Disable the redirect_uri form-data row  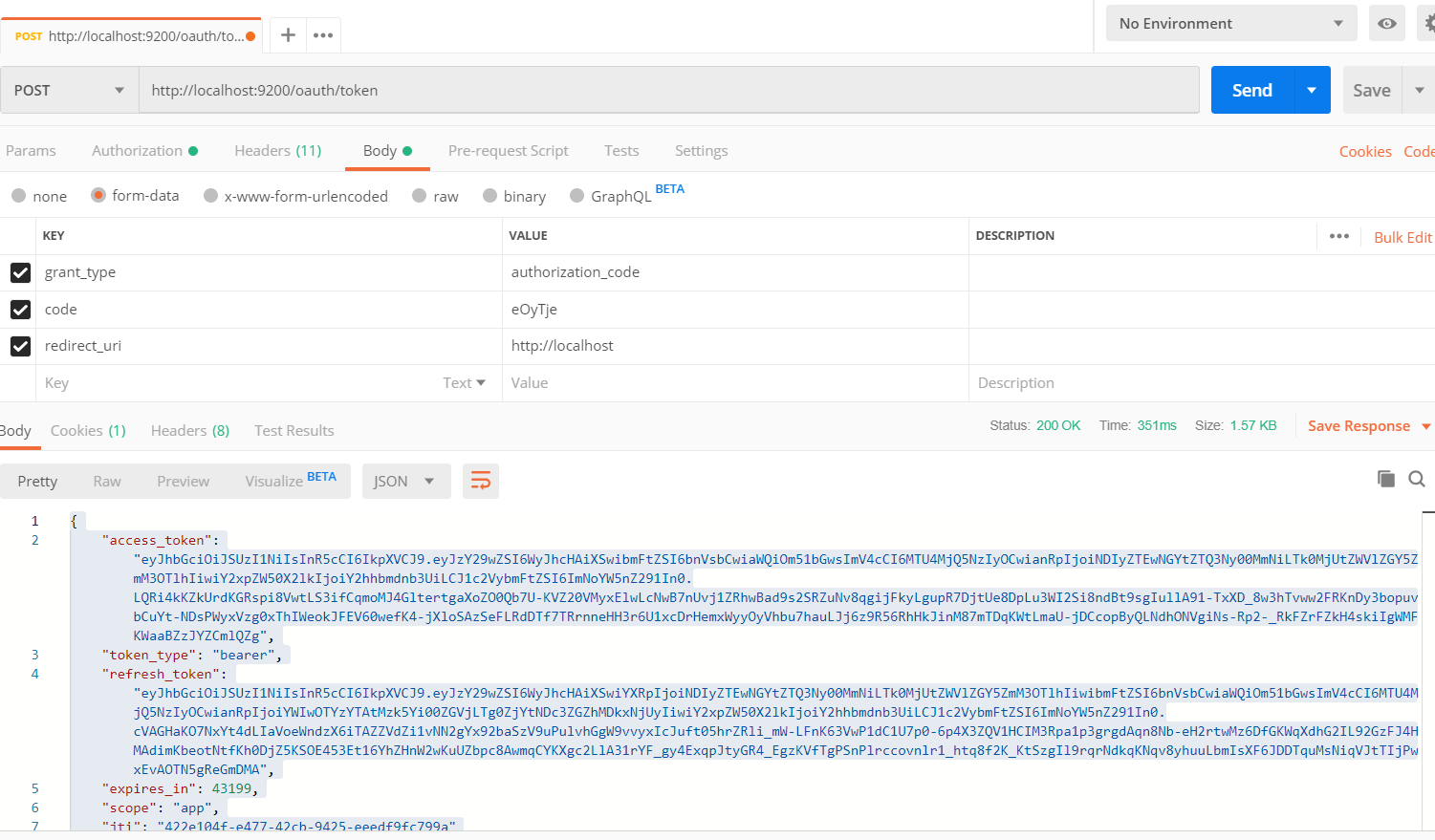click(x=20, y=346)
